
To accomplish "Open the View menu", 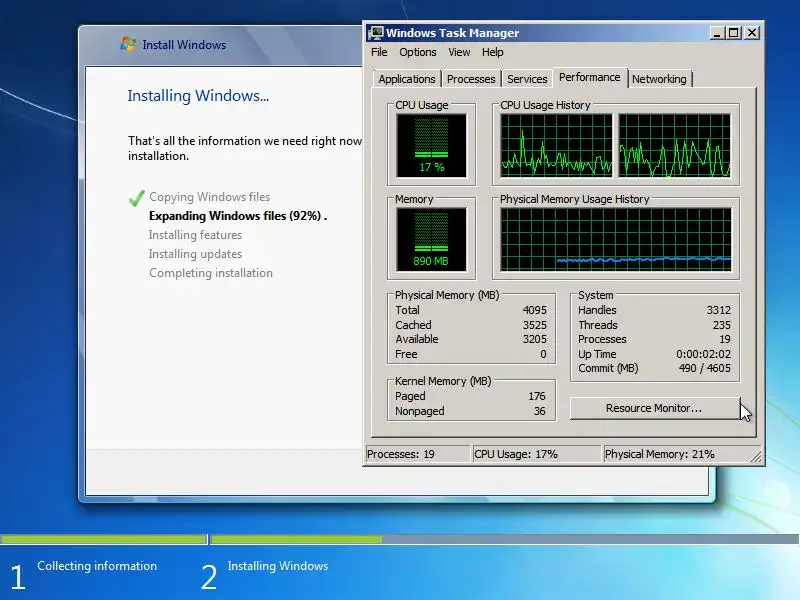I will [x=459, y=52].
